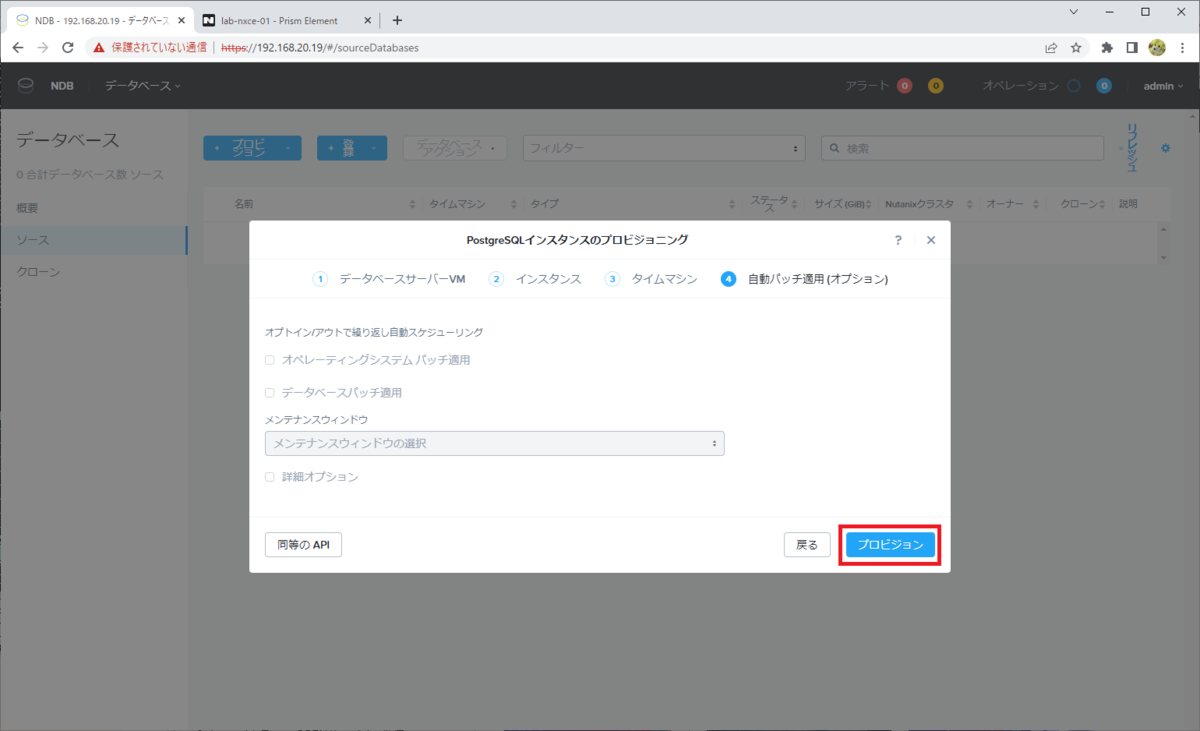Open the メンテナンスウィンドウの選択 dropdown

coord(494,443)
